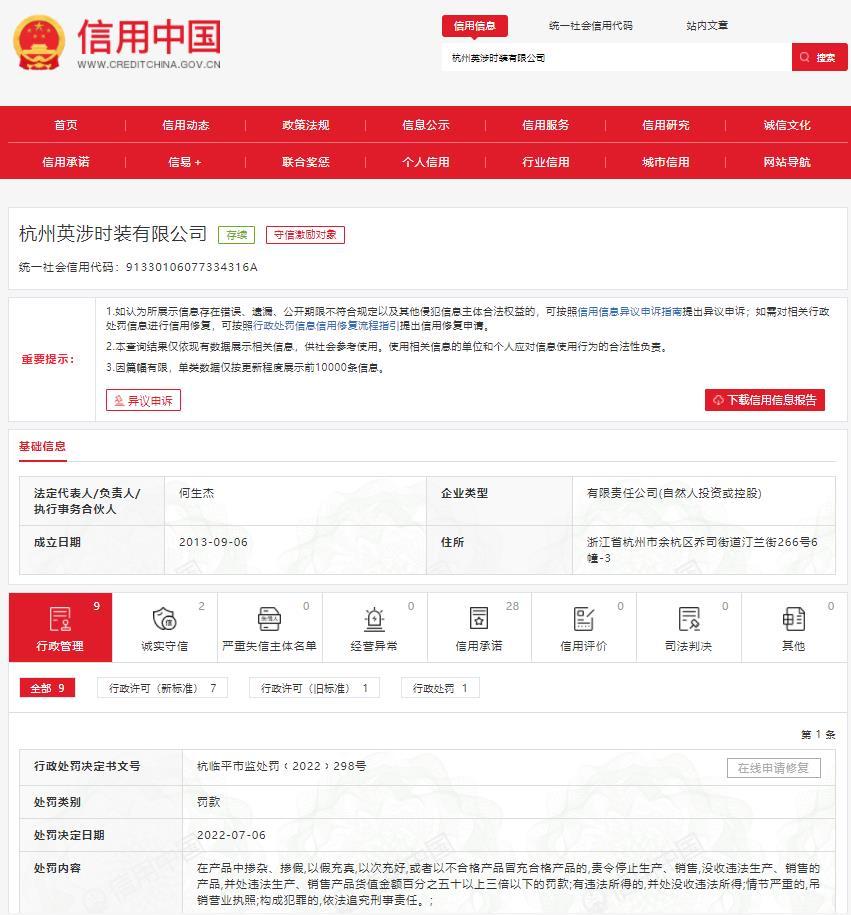This screenshot has width=851, height=915.
Task: Open the 信用评价 checklist icon
Action: 584,619
